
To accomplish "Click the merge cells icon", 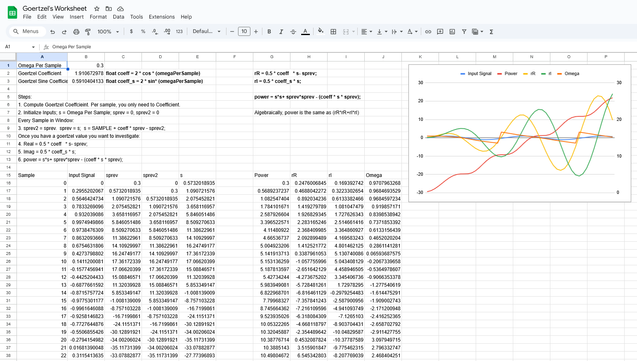I will 346,32.
